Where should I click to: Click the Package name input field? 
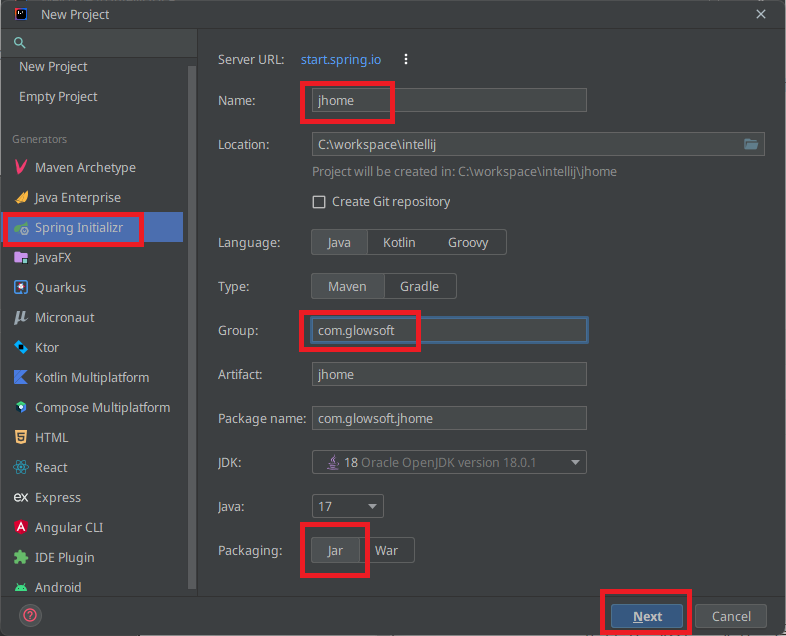tap(449, 418)
